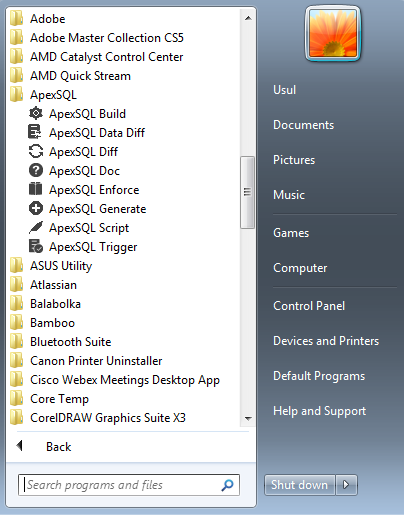This screenshot has height=515, width=404.
Task: Launch ApexSQL Data Diff icon
Action: 35,132
